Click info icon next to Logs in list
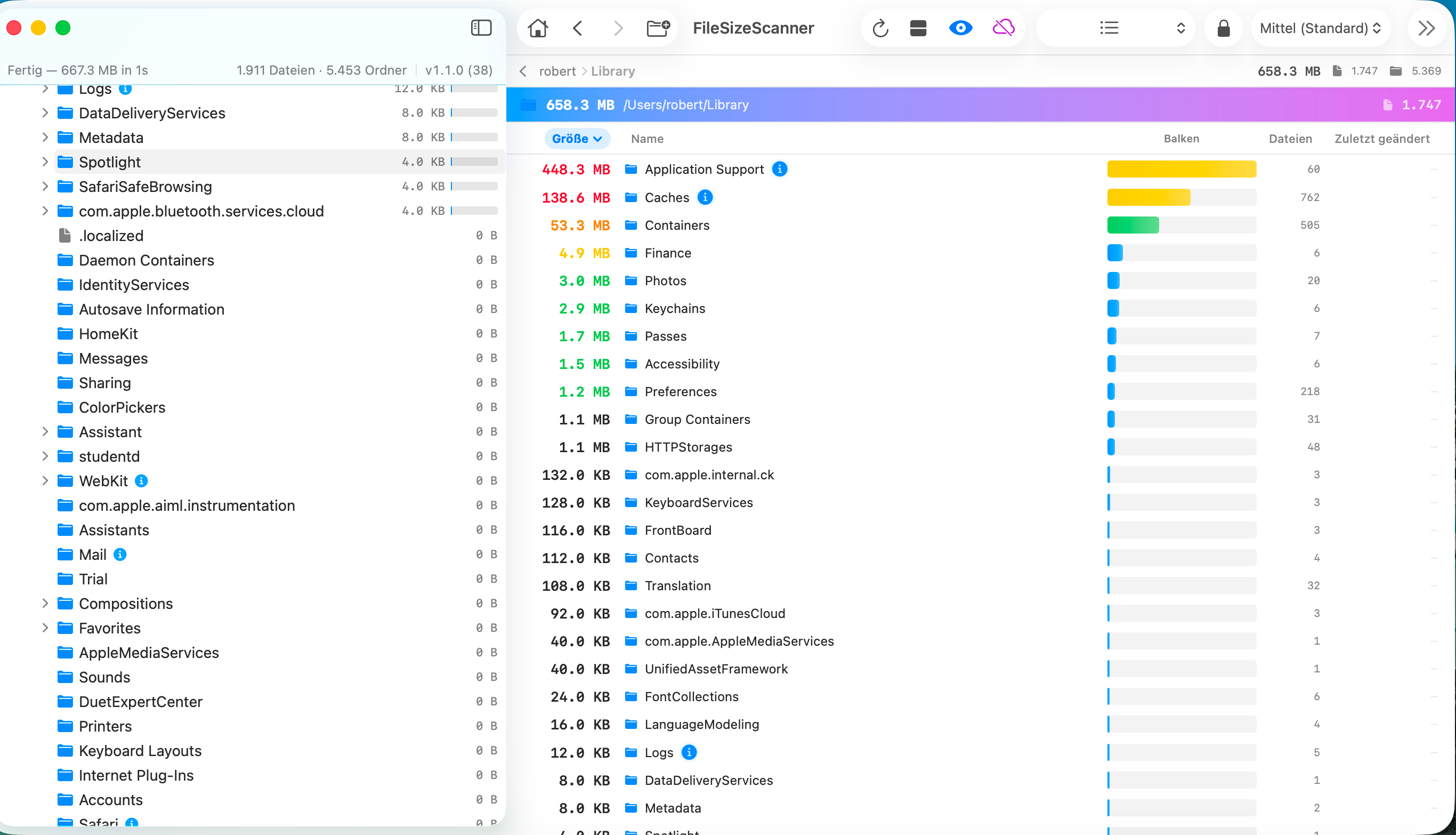Screen dimensions: 1456x835 click(x=689, y=752)
